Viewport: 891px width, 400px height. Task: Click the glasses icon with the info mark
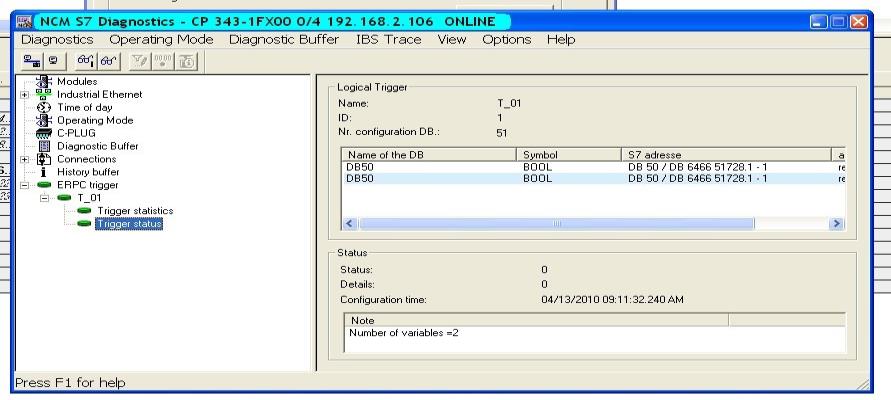pos(86,61)
